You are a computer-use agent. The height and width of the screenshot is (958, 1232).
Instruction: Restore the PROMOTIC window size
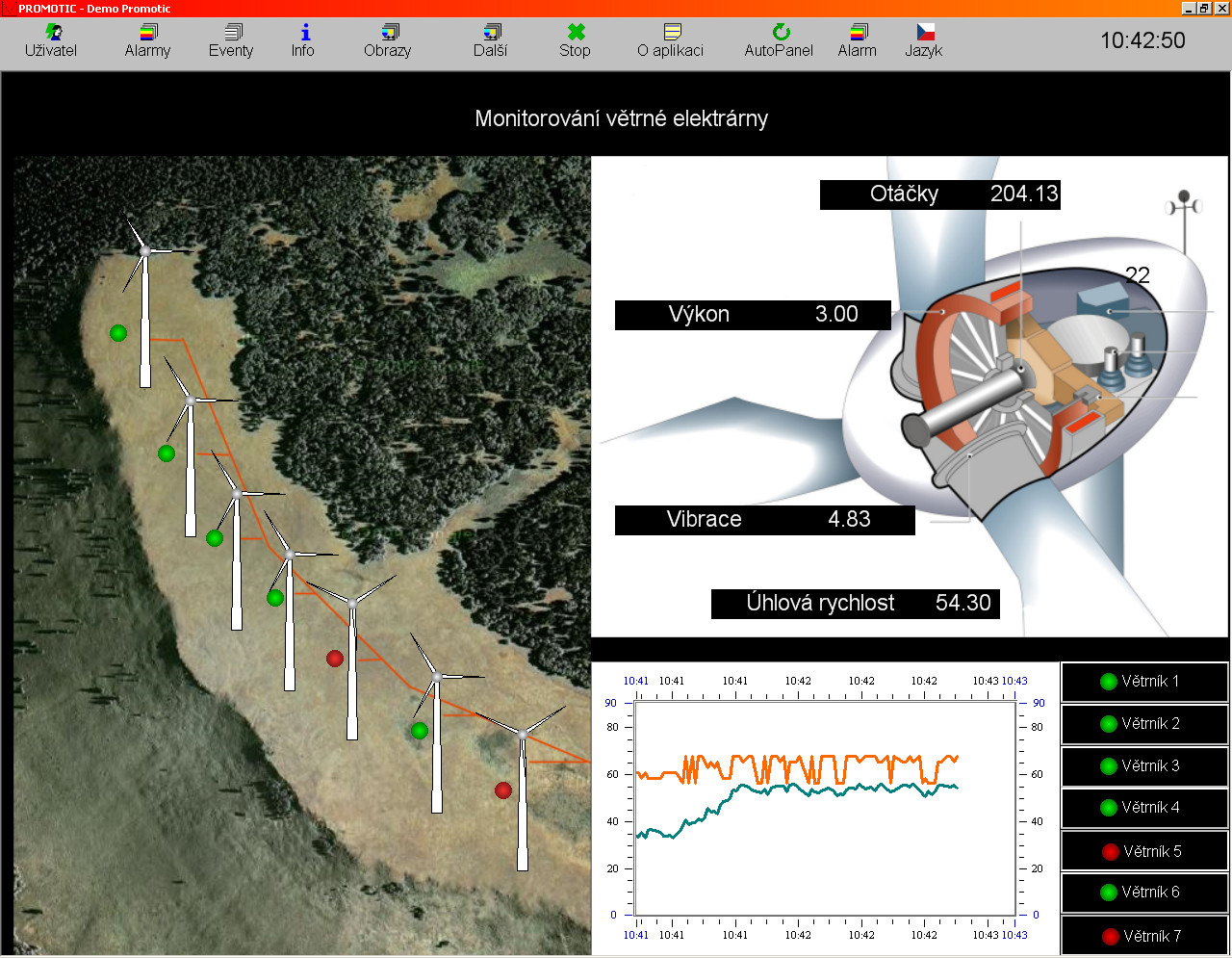click(1205, 8)
